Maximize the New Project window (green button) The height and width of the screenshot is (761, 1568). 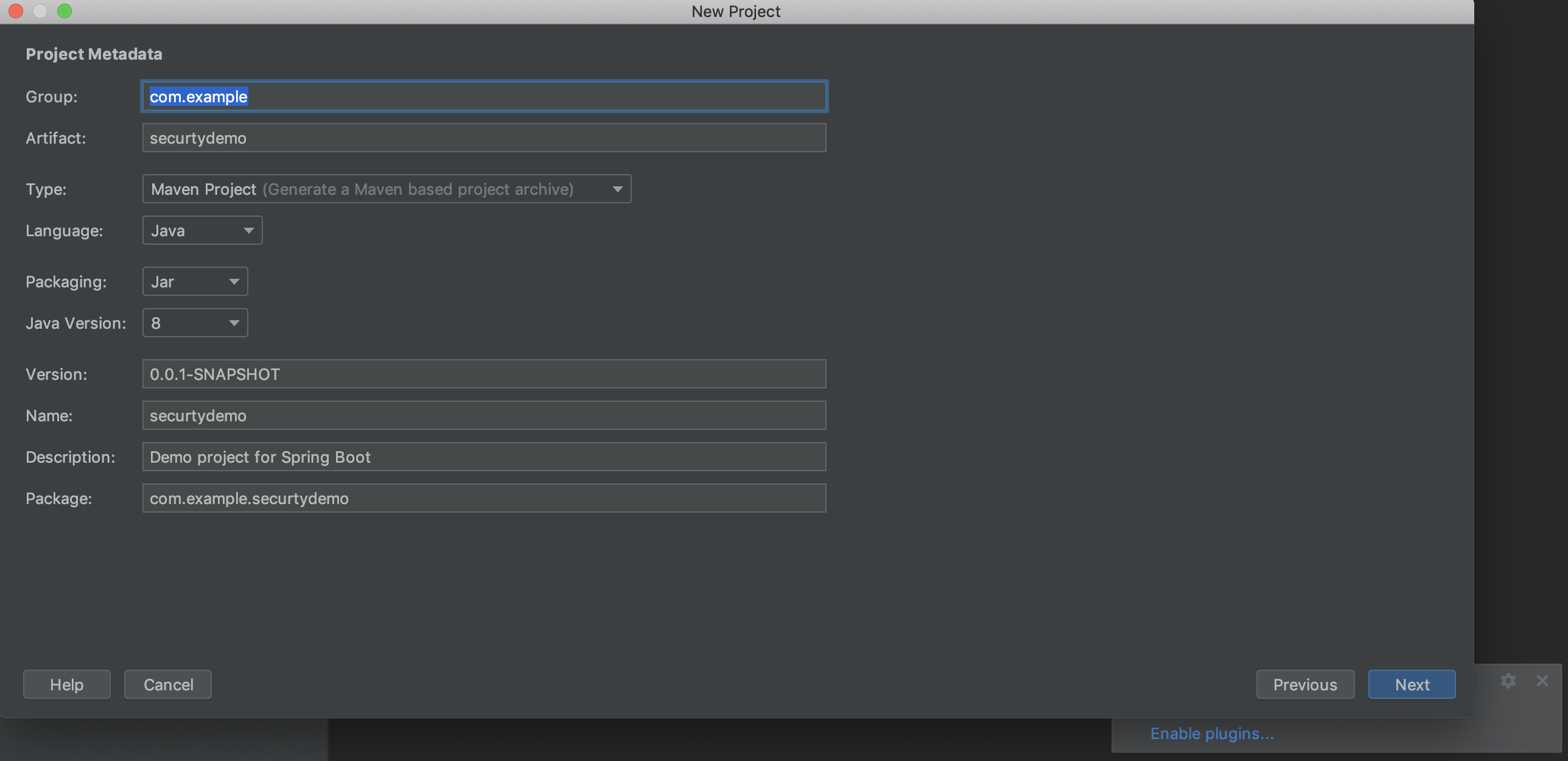65,11
